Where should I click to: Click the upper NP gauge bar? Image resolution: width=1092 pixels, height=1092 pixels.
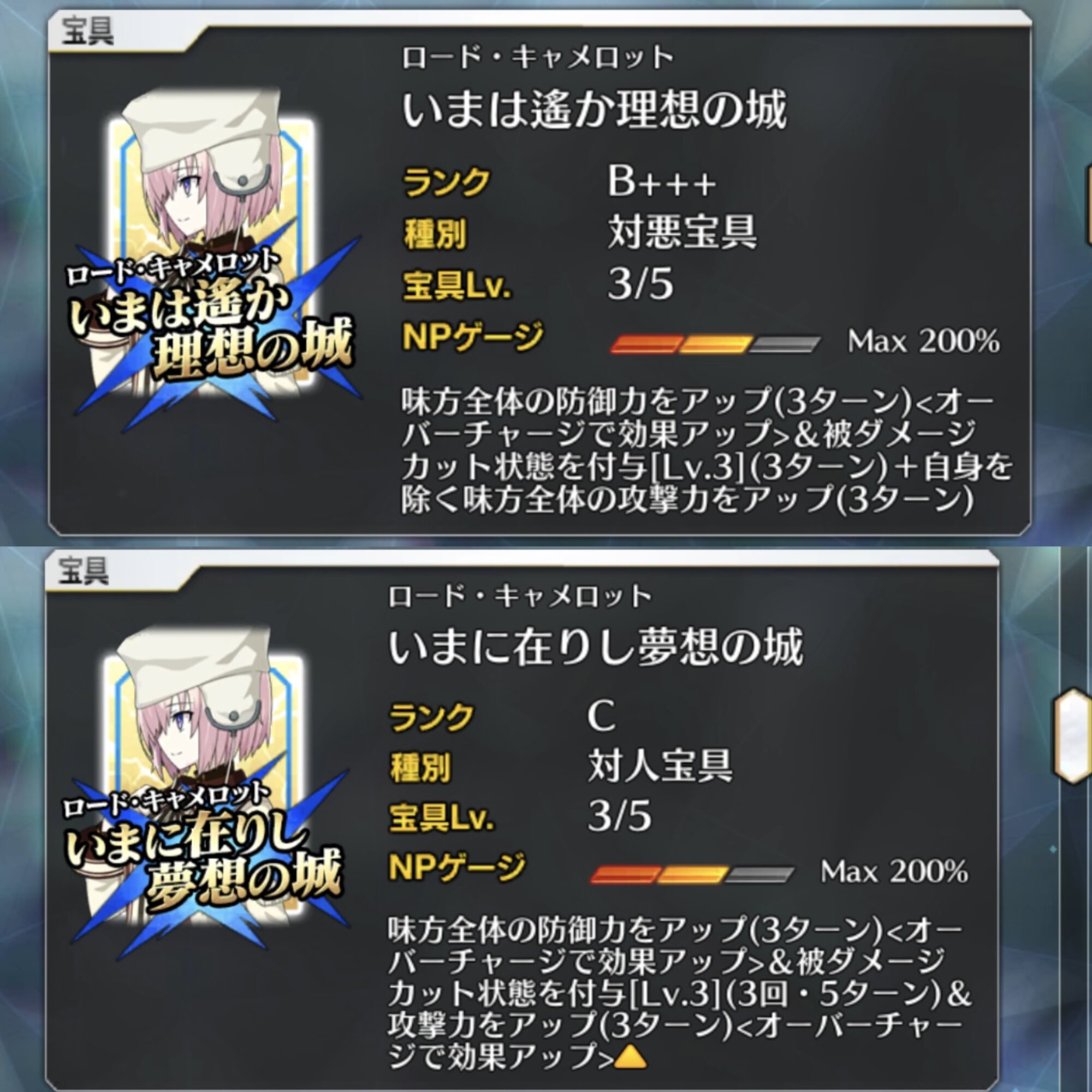pos(715,343)
